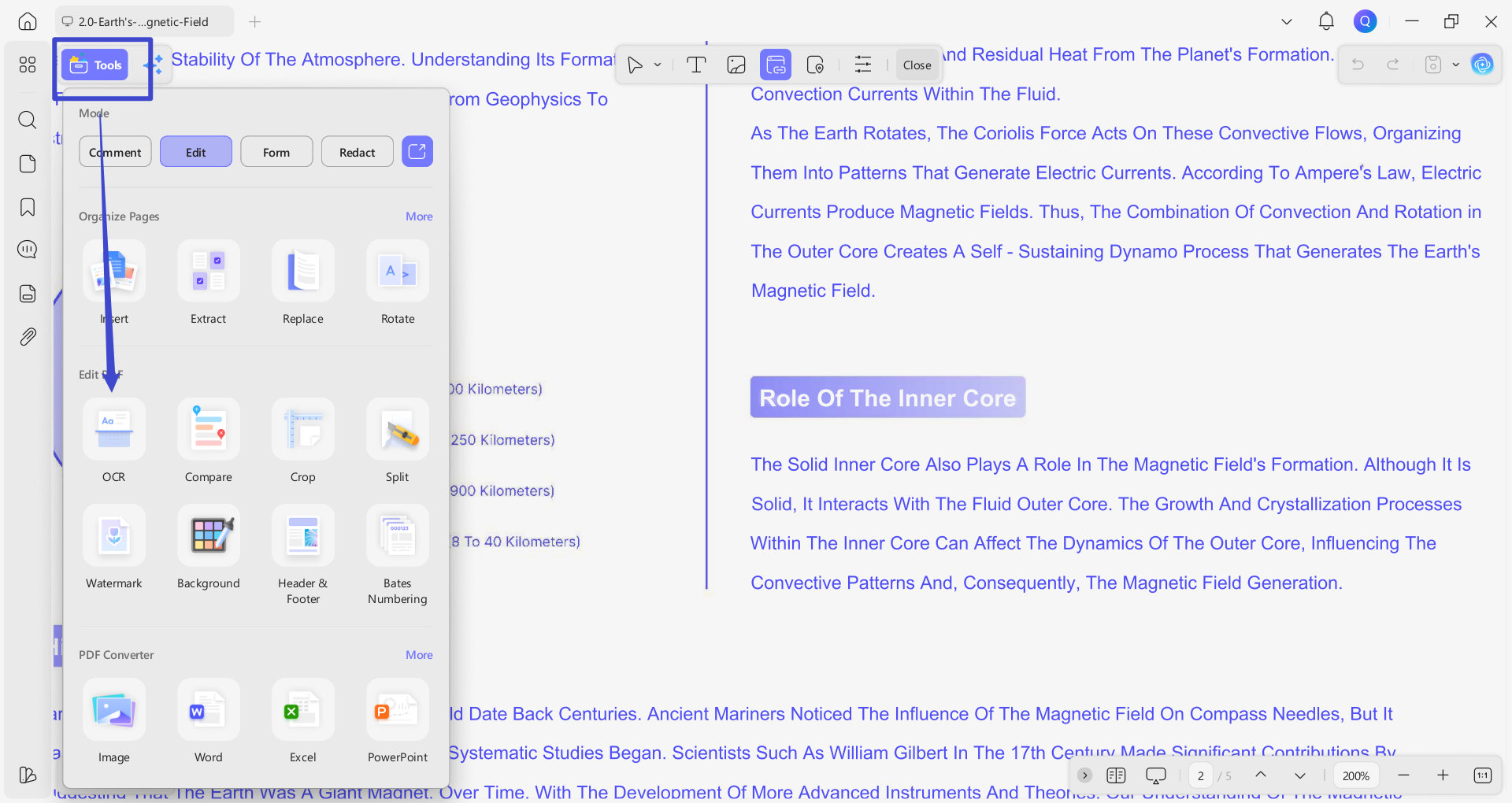1512x803 pixels.
Task: Go to next page with down chevron
Action: coord(1300,775)
